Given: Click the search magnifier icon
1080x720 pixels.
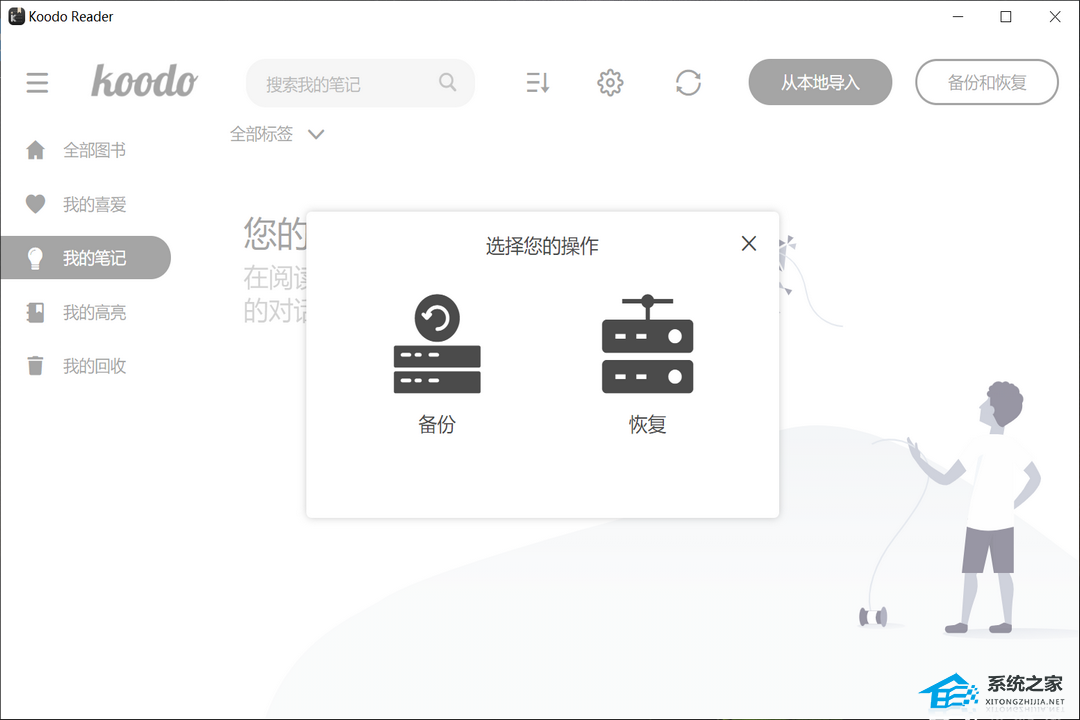Looking at the screenshot, I should (448, 83).
